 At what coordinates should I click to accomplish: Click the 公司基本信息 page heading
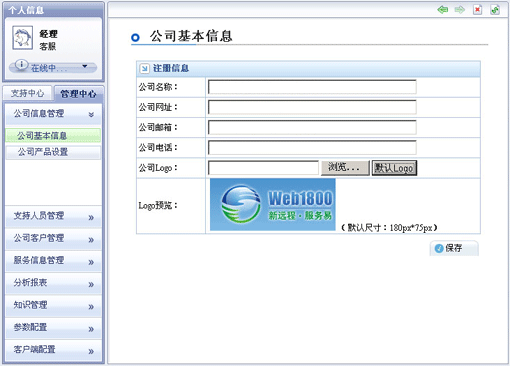click(191, 36)
